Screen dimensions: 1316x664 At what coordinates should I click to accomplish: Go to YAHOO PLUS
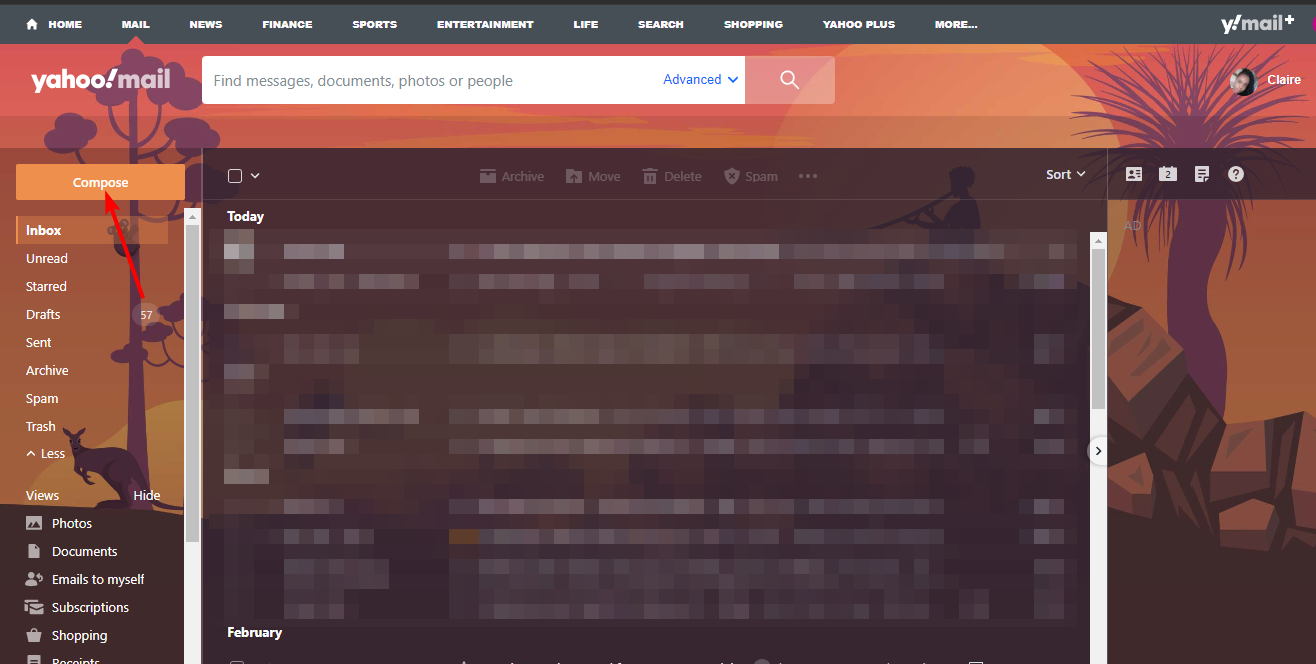point(859,24)
